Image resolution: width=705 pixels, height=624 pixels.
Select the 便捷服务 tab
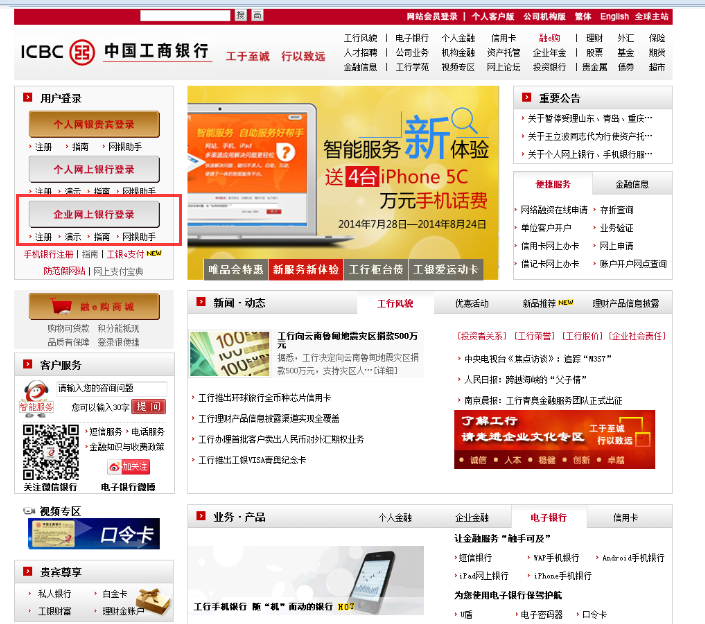pyautogui.click(x=553, y=184)
